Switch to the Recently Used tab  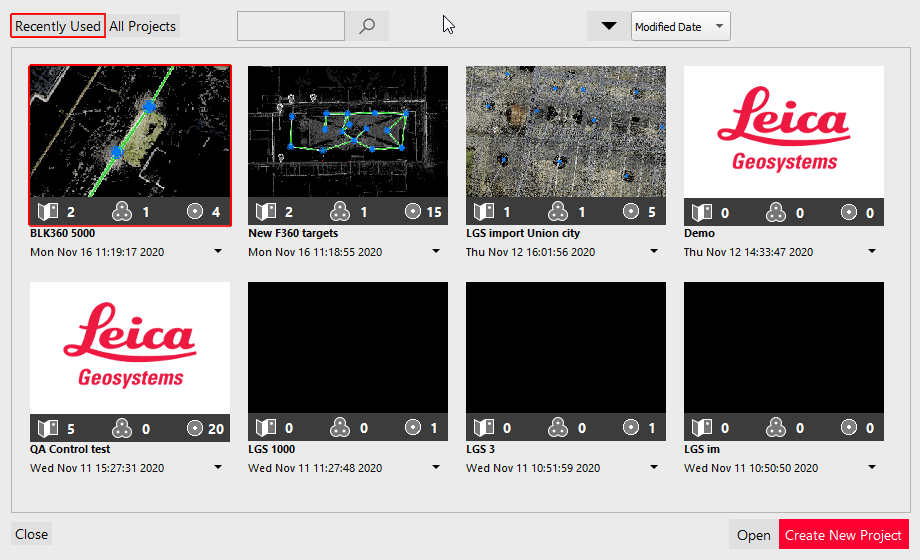[58, 27]
